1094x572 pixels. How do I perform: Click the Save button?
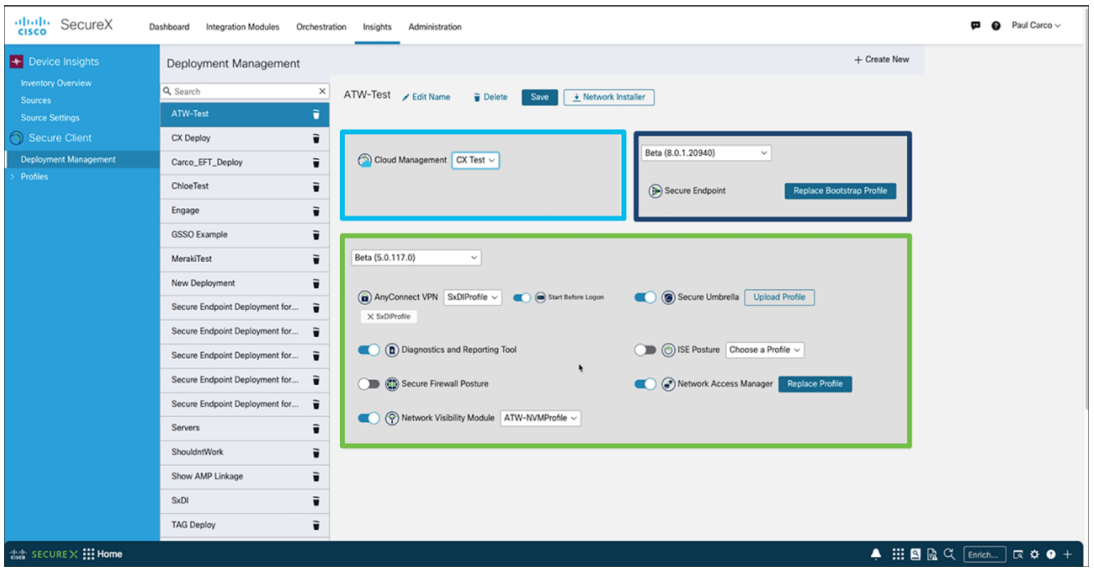[539, 98]
